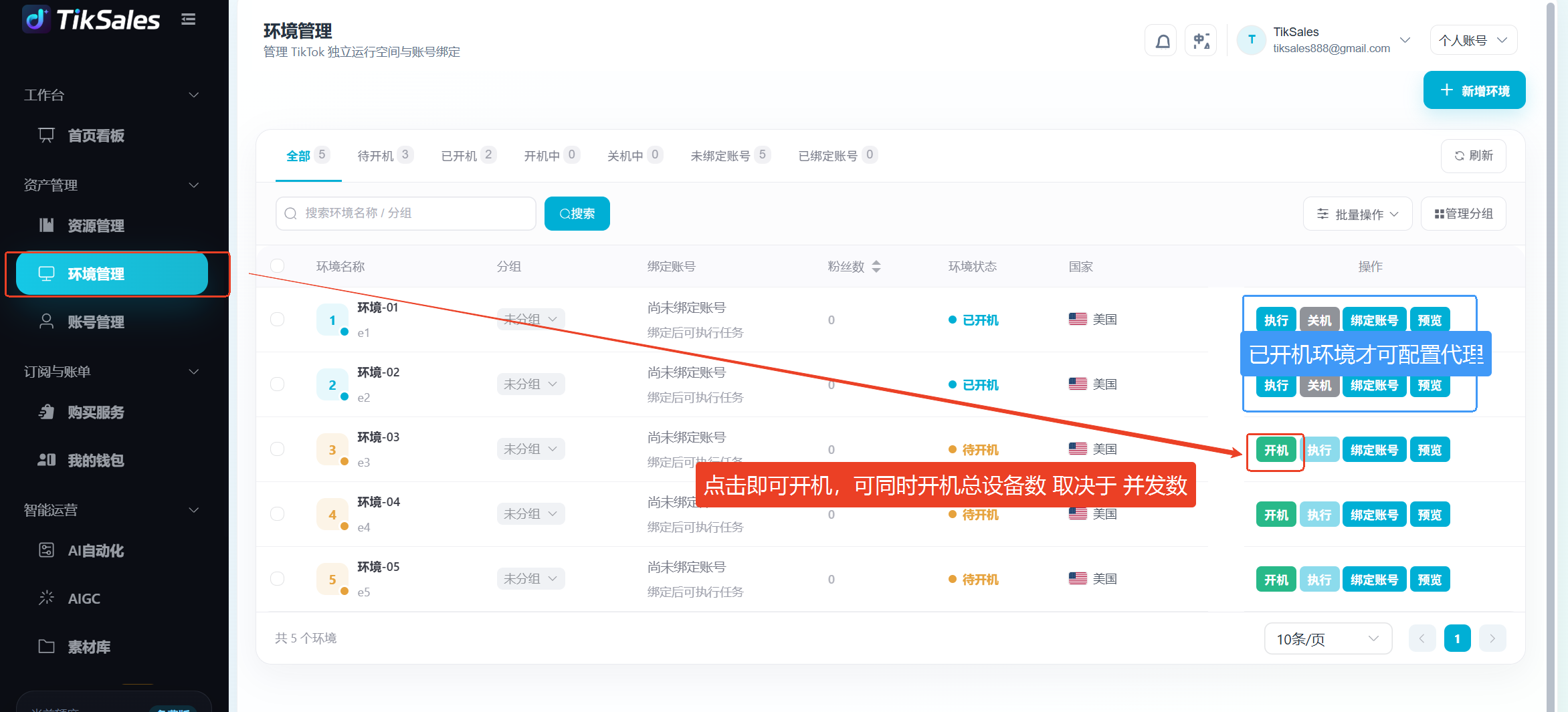Click the 环境-04 number 4 avatar
The height and width of the screenshot is (712, 1568).
coord(332,514)
